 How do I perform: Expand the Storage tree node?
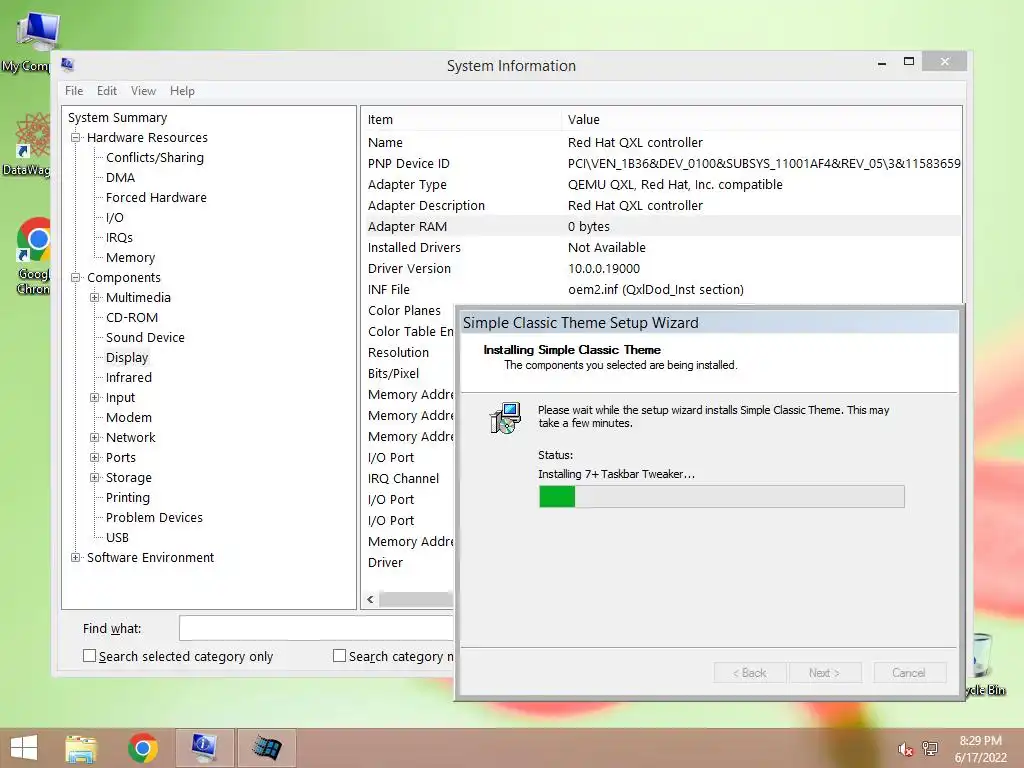(95, 477)
